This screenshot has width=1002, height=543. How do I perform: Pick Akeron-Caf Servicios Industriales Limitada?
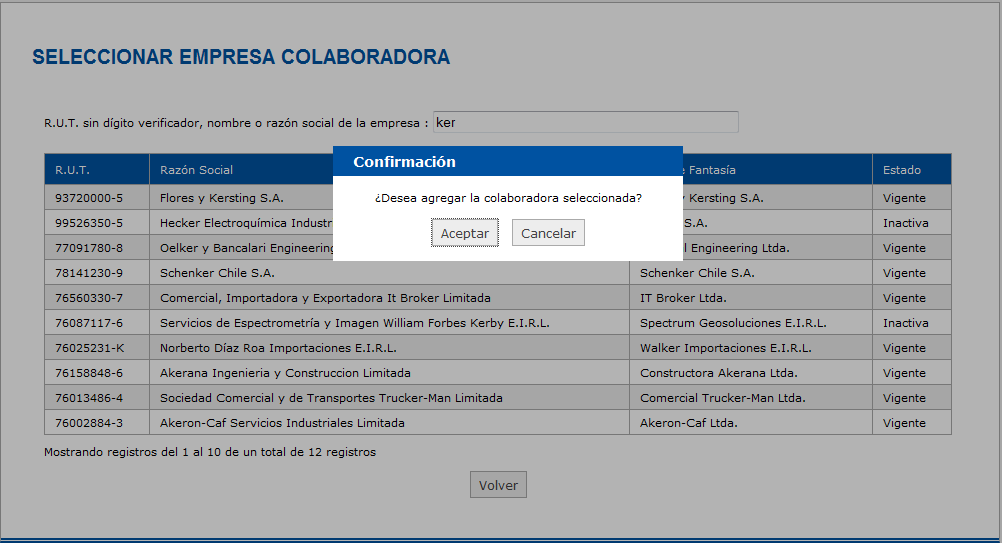pyautogui.click(x=282, y=423)
